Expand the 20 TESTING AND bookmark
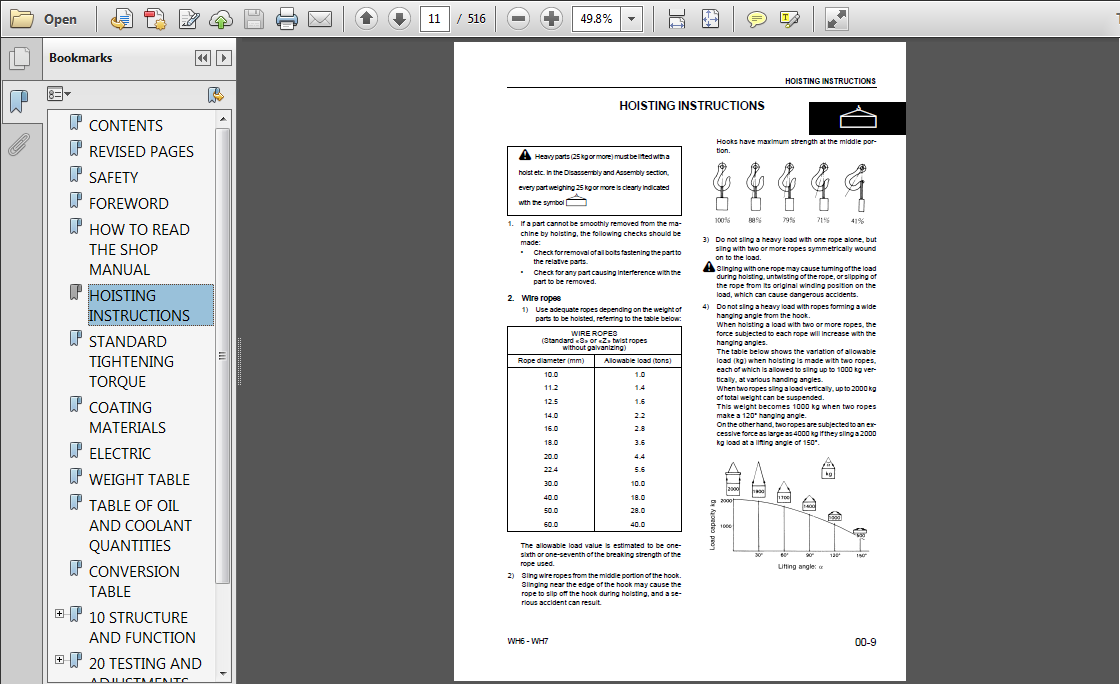The image size is (1120, 684). (60, 660)
